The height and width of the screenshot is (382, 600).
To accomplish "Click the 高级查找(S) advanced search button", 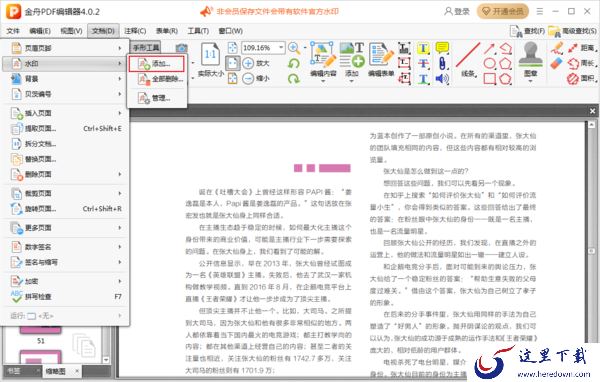I will [572, 31].
